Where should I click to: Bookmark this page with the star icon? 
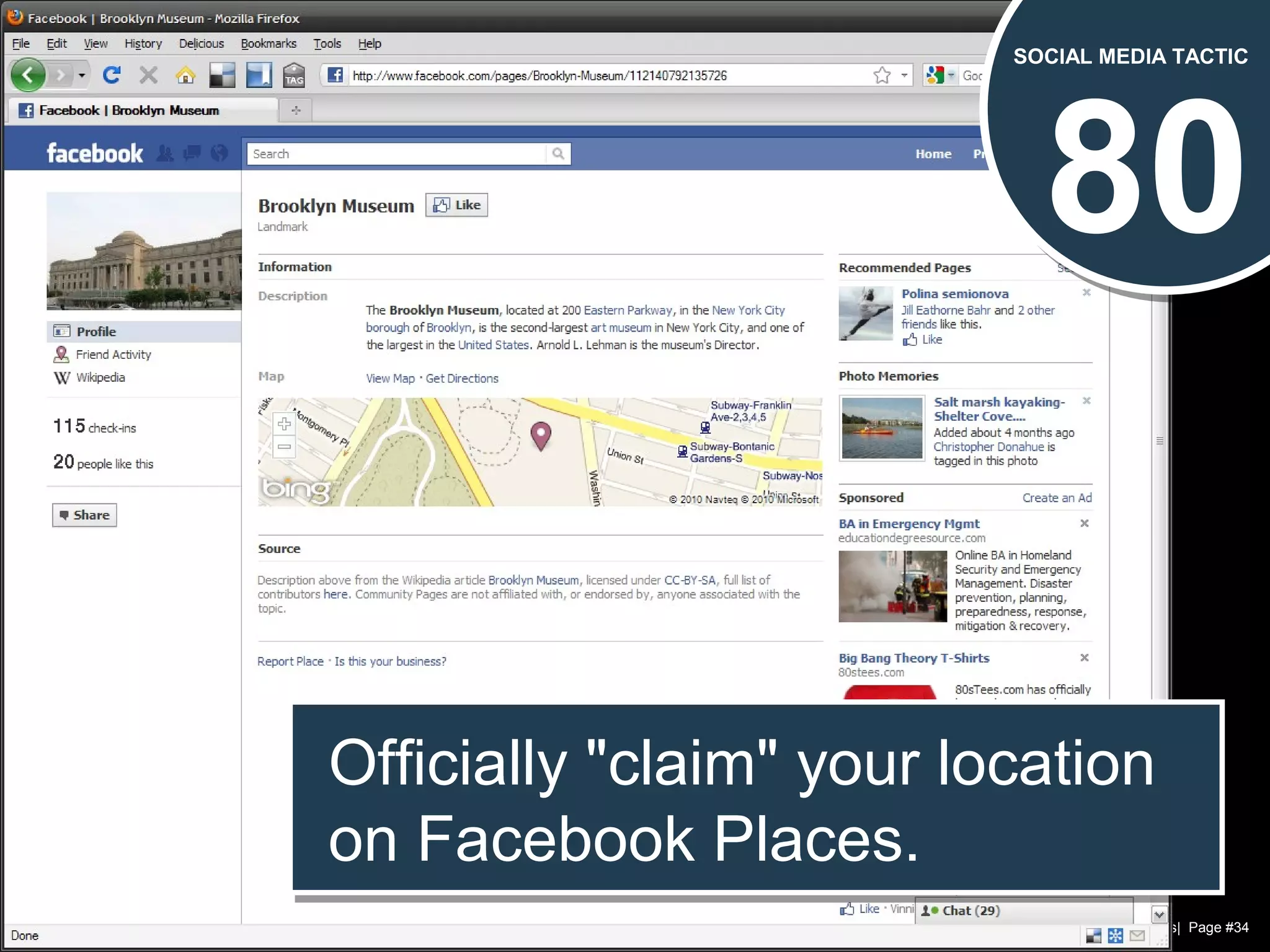coord(882,76)
